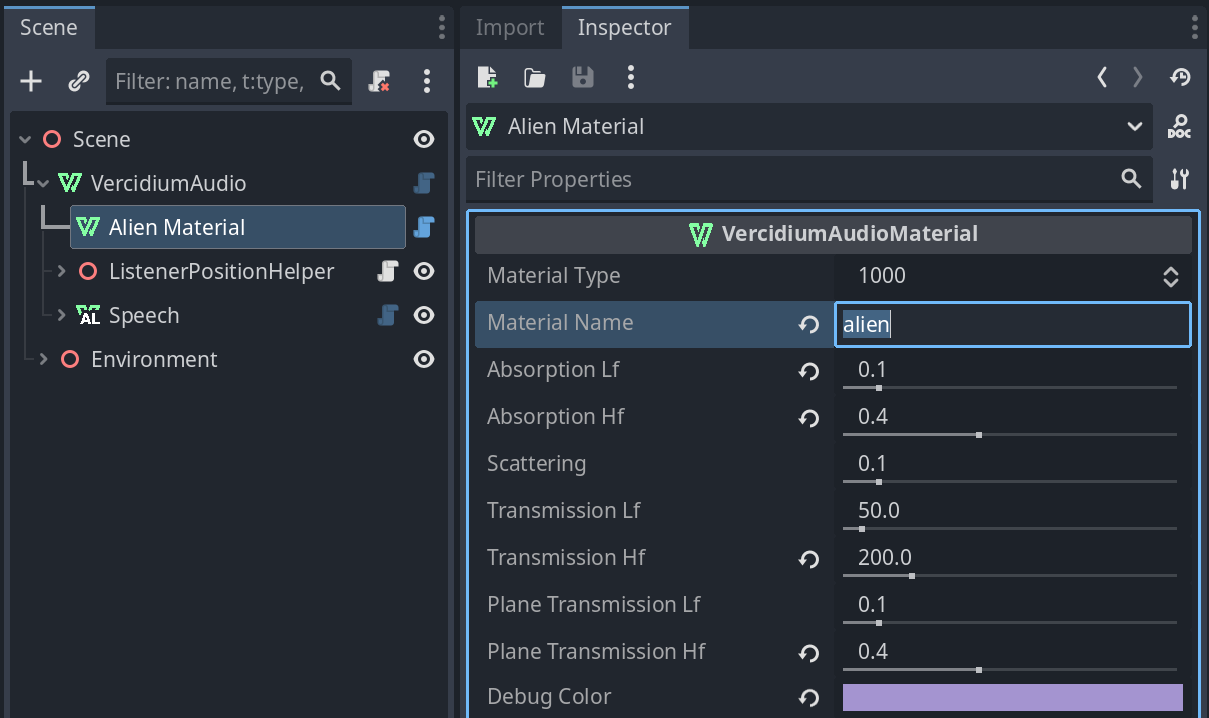Image resolution: width=1209 pixels, height=718 pixels.
Task: Open the script attached to Speech node
Action: click(388, 315)
